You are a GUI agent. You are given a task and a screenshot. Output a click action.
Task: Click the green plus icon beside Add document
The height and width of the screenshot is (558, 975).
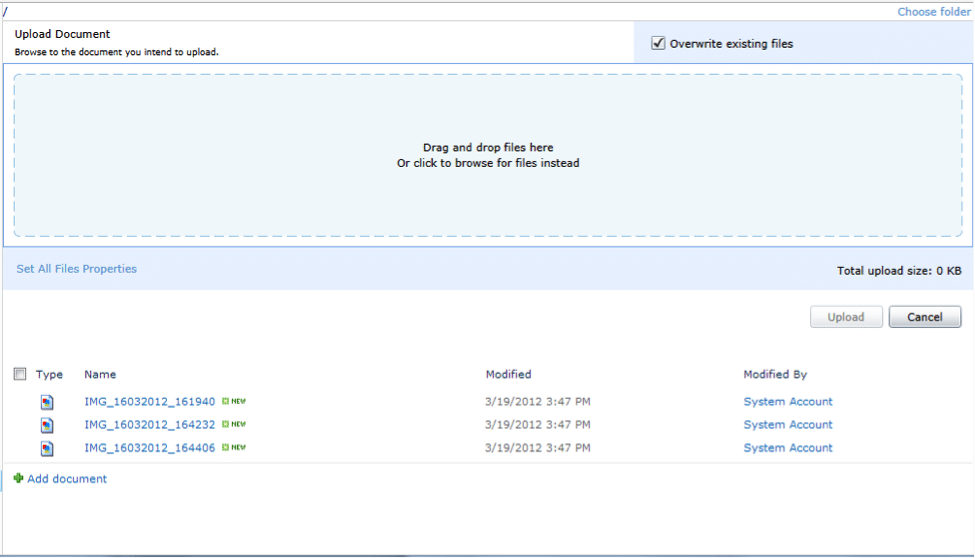19,478
